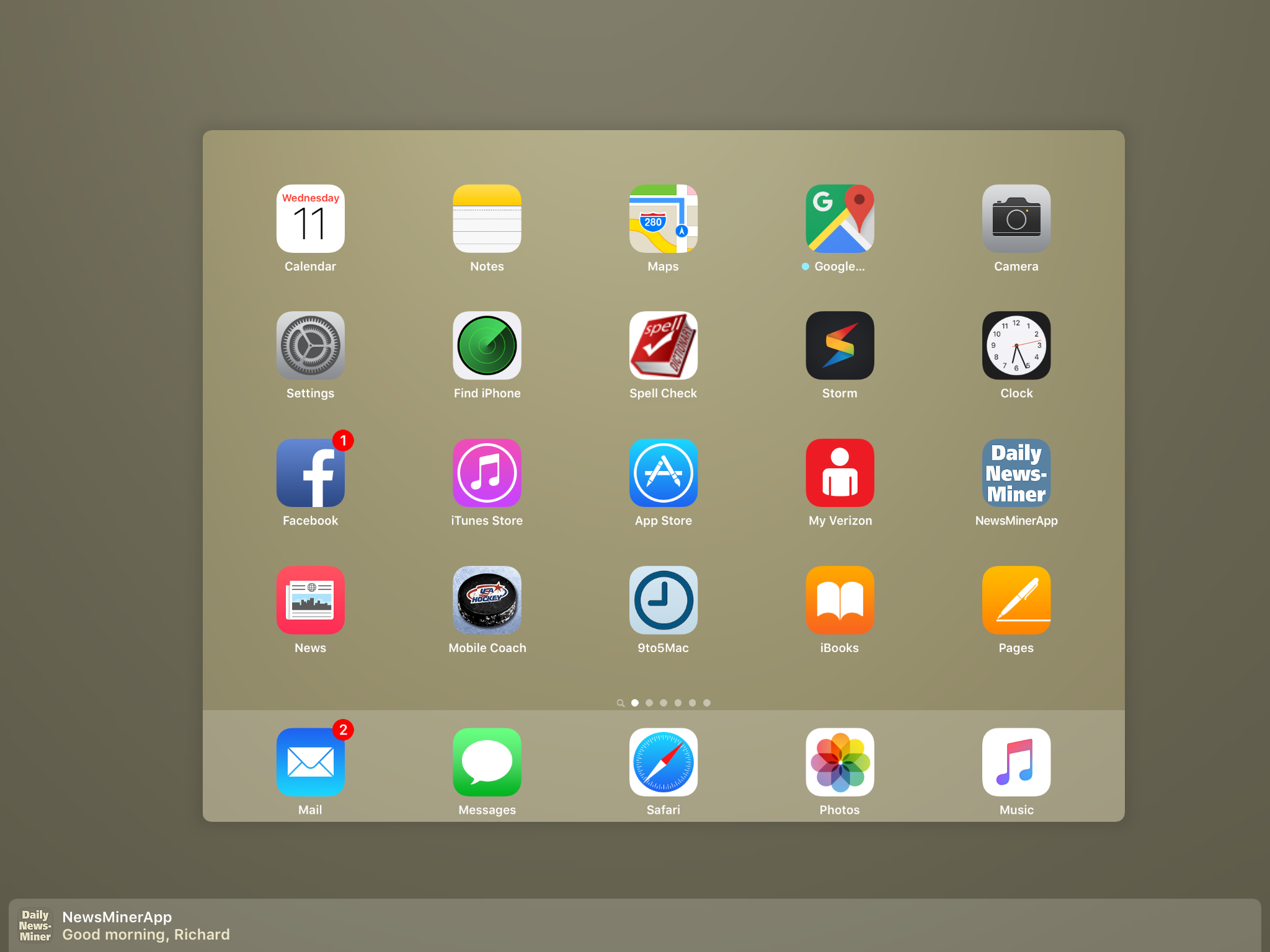Screen dimensions: 1270x952
Task: Open the Settings gear app
Action: click(310, 345)
